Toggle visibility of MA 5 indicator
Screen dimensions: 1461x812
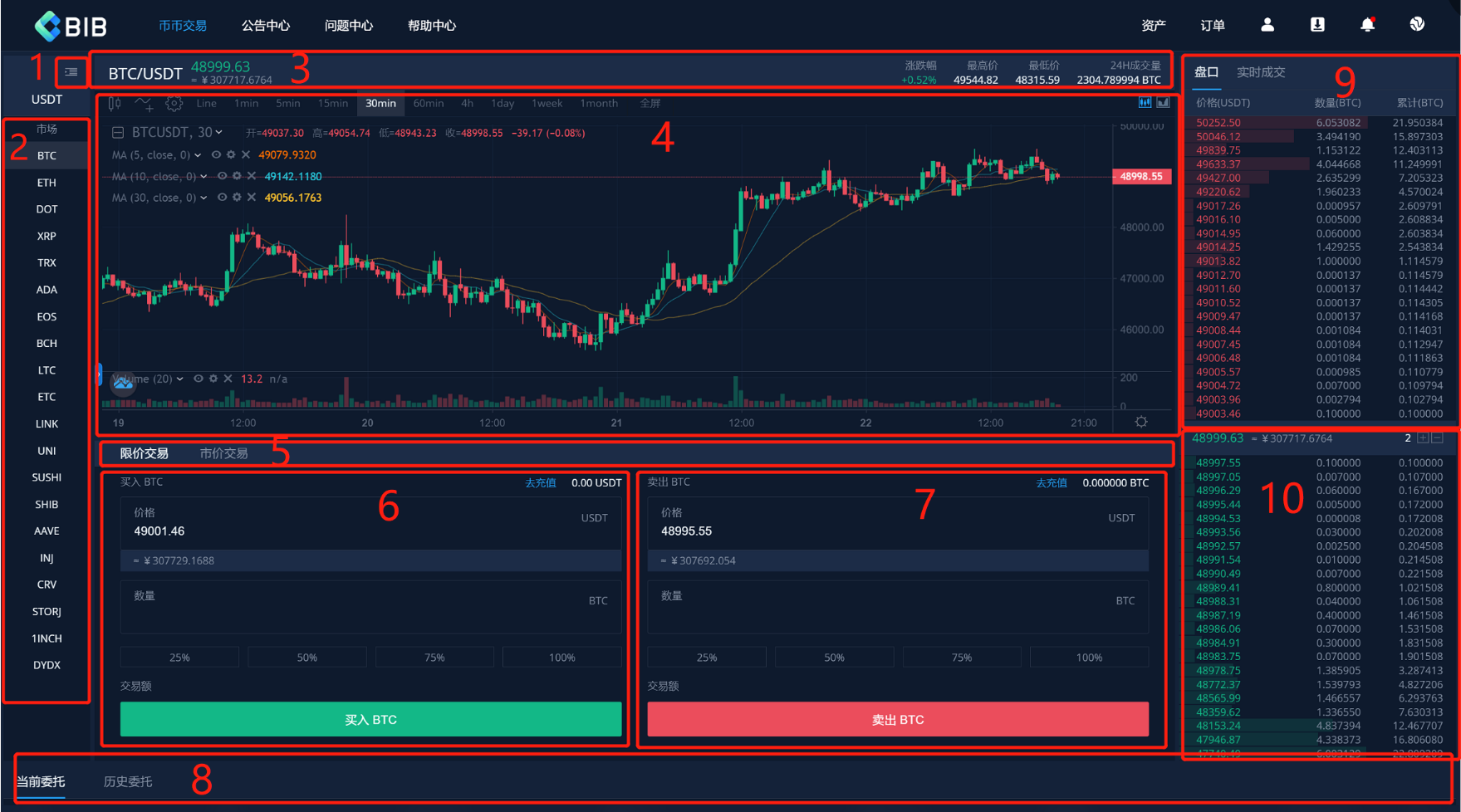pyautogui.click(x=216, y=155)
